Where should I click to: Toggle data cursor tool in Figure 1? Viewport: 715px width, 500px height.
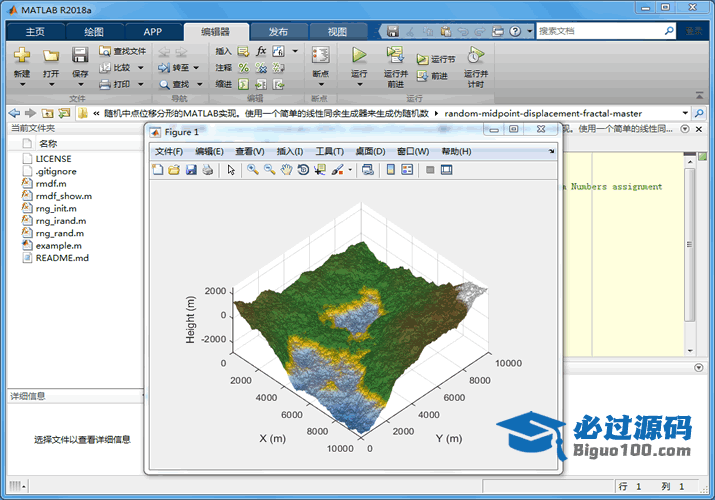(x=320, y=170)
